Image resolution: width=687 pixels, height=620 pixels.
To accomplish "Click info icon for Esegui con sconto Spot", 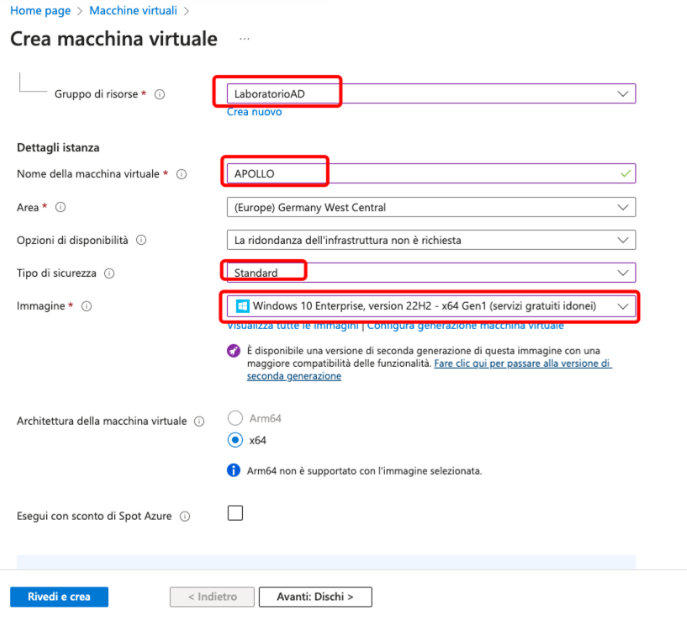I will point(184,516).
